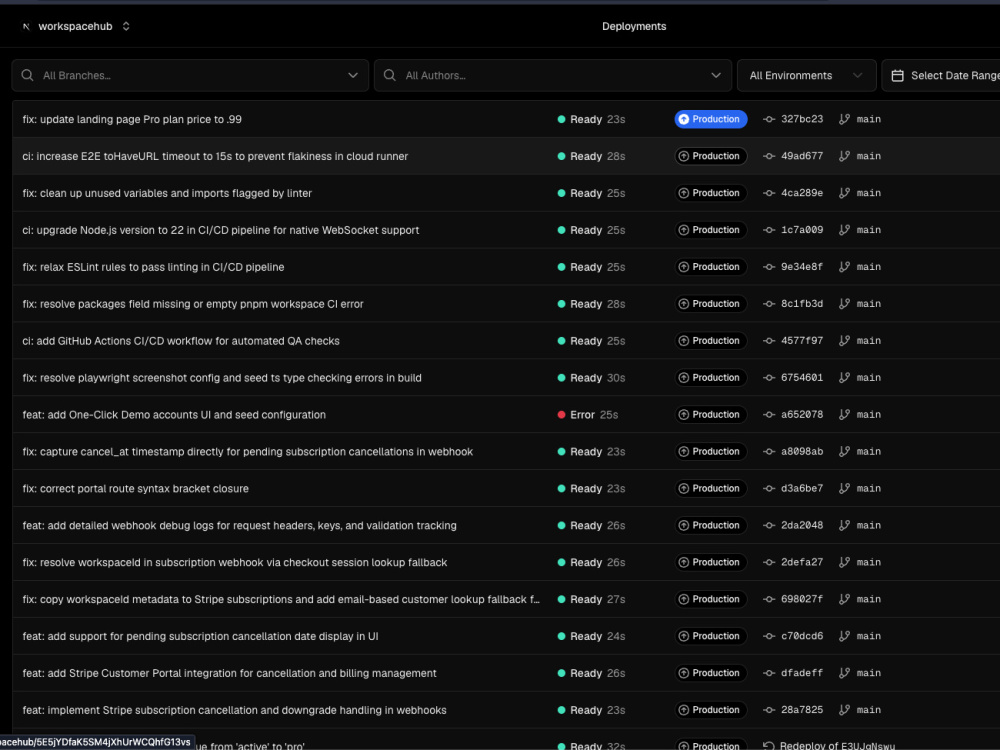This screenshot has width=1000, height=750.
Task: Open the Stripe subscriptions metadata deployment
Action: tap(281, 600)
